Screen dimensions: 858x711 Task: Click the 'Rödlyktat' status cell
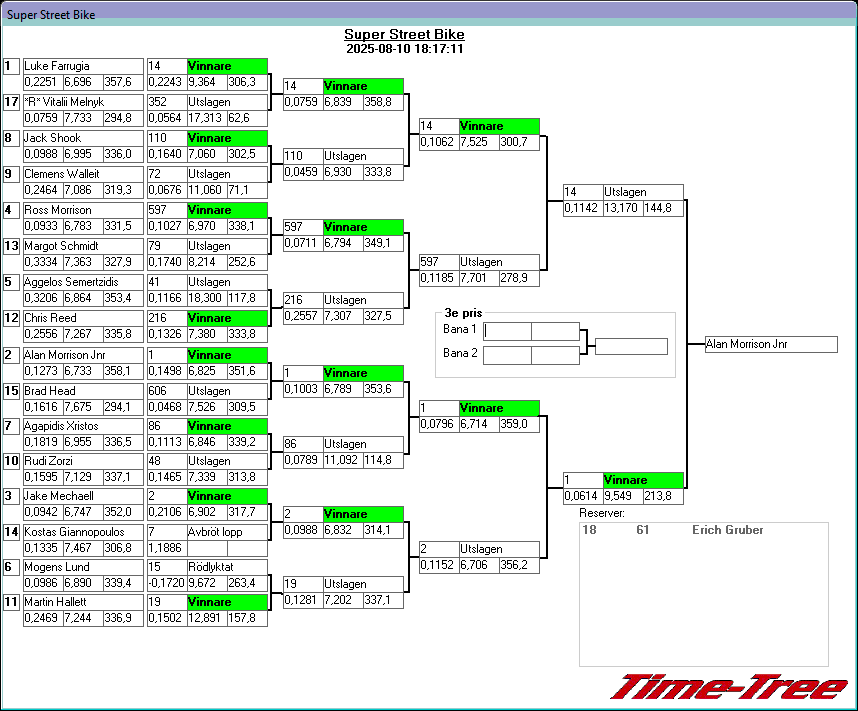pyautogui.click(x=227, y=567)
